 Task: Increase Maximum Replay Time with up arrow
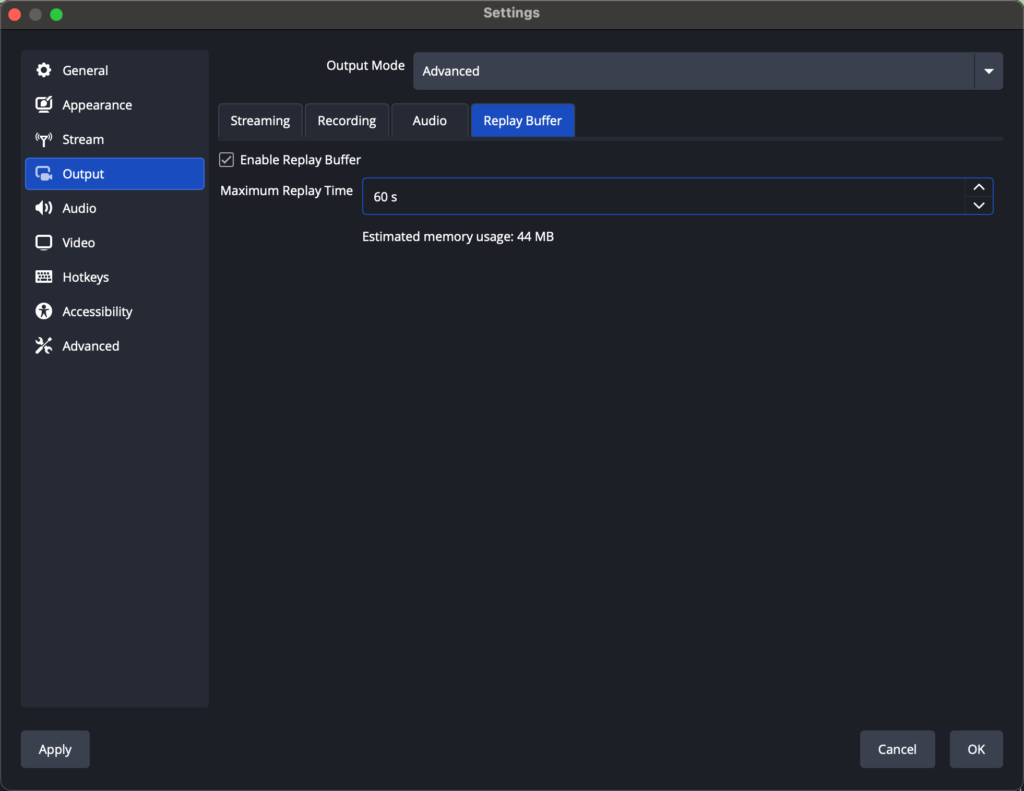tap(979, 186)
